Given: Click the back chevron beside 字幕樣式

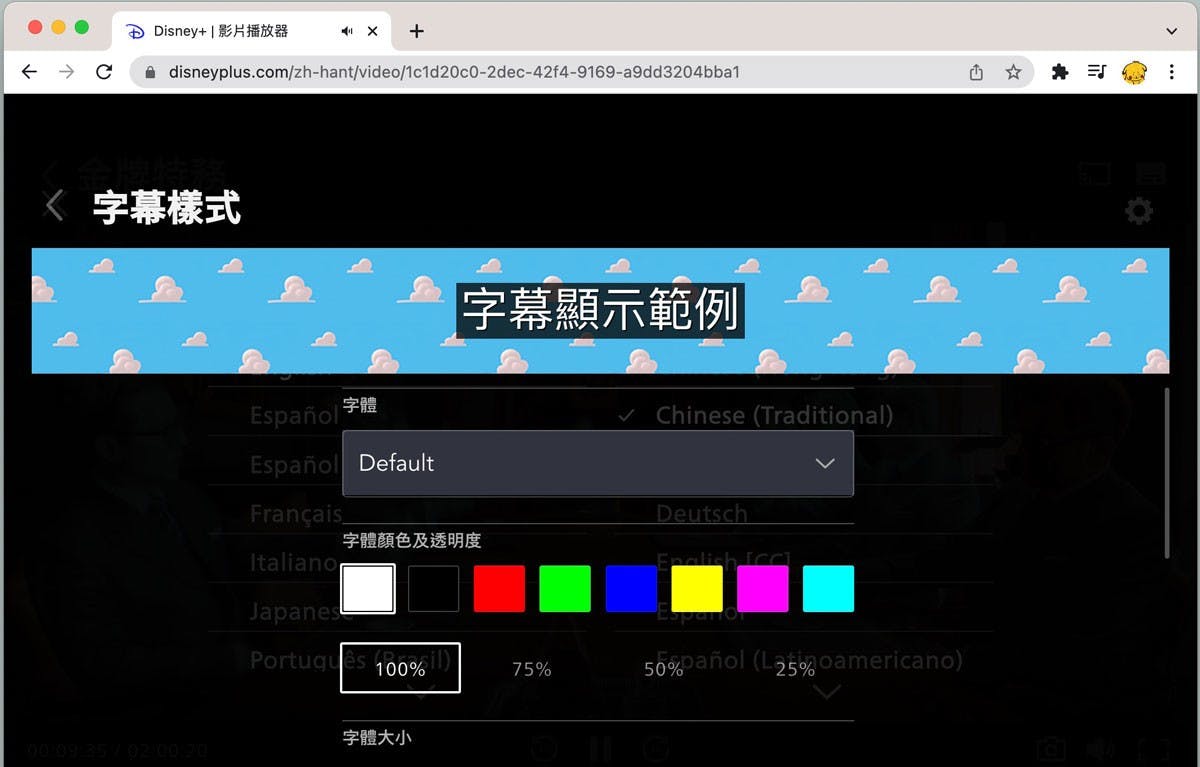Looking at the screenshot, I should [x=55, y=206].
